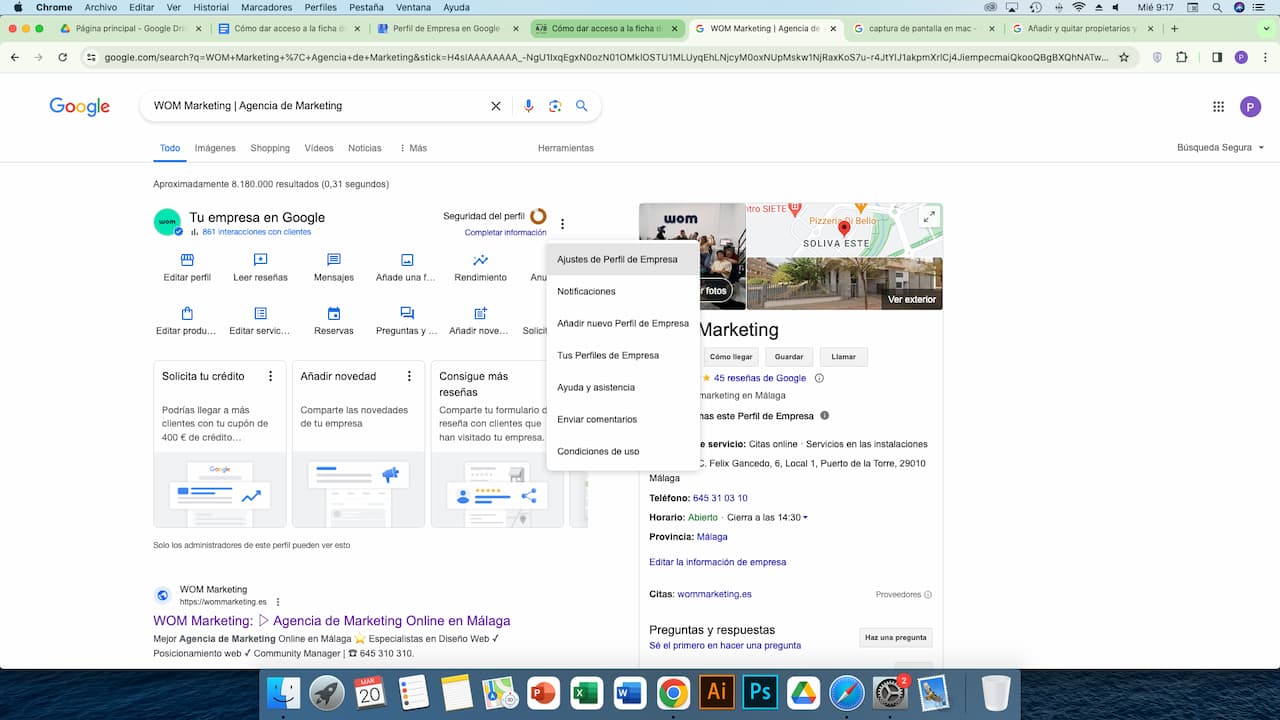Expand opening hours next to Cierra a las 14:30
1280x720 pixels.
(805, 518)
